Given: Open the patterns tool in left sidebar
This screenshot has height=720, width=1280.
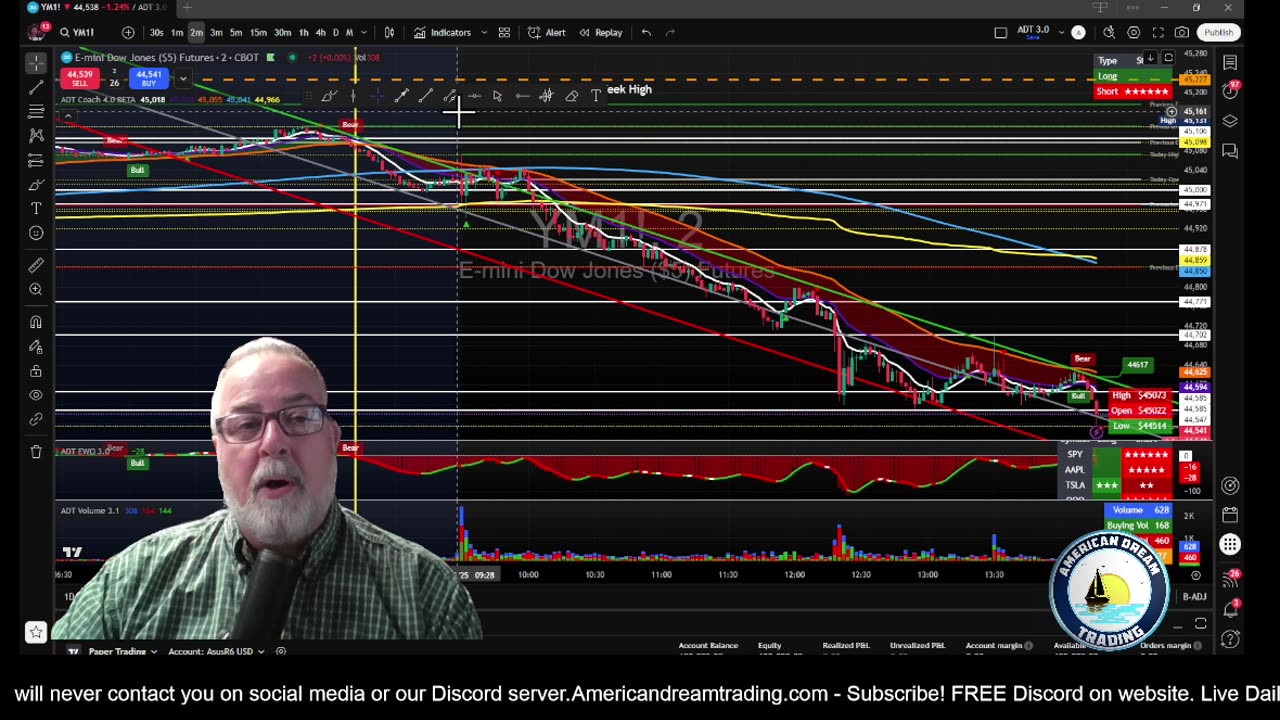Looking at the screenshot, I should [x=36, y=135].
